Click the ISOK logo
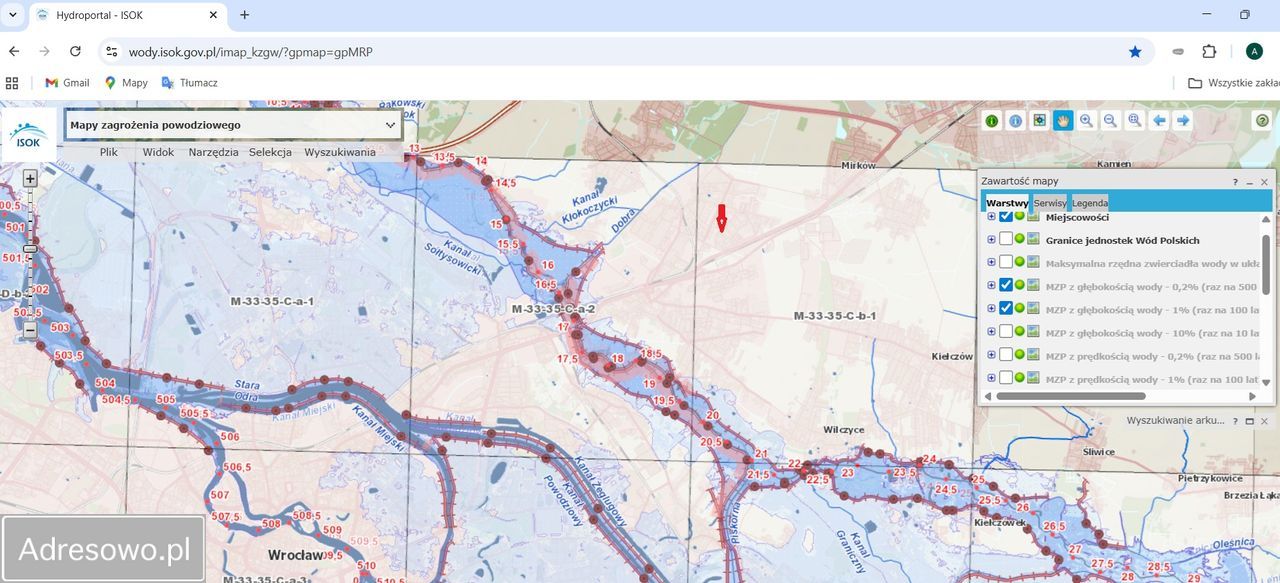 [x=29, y=134]
